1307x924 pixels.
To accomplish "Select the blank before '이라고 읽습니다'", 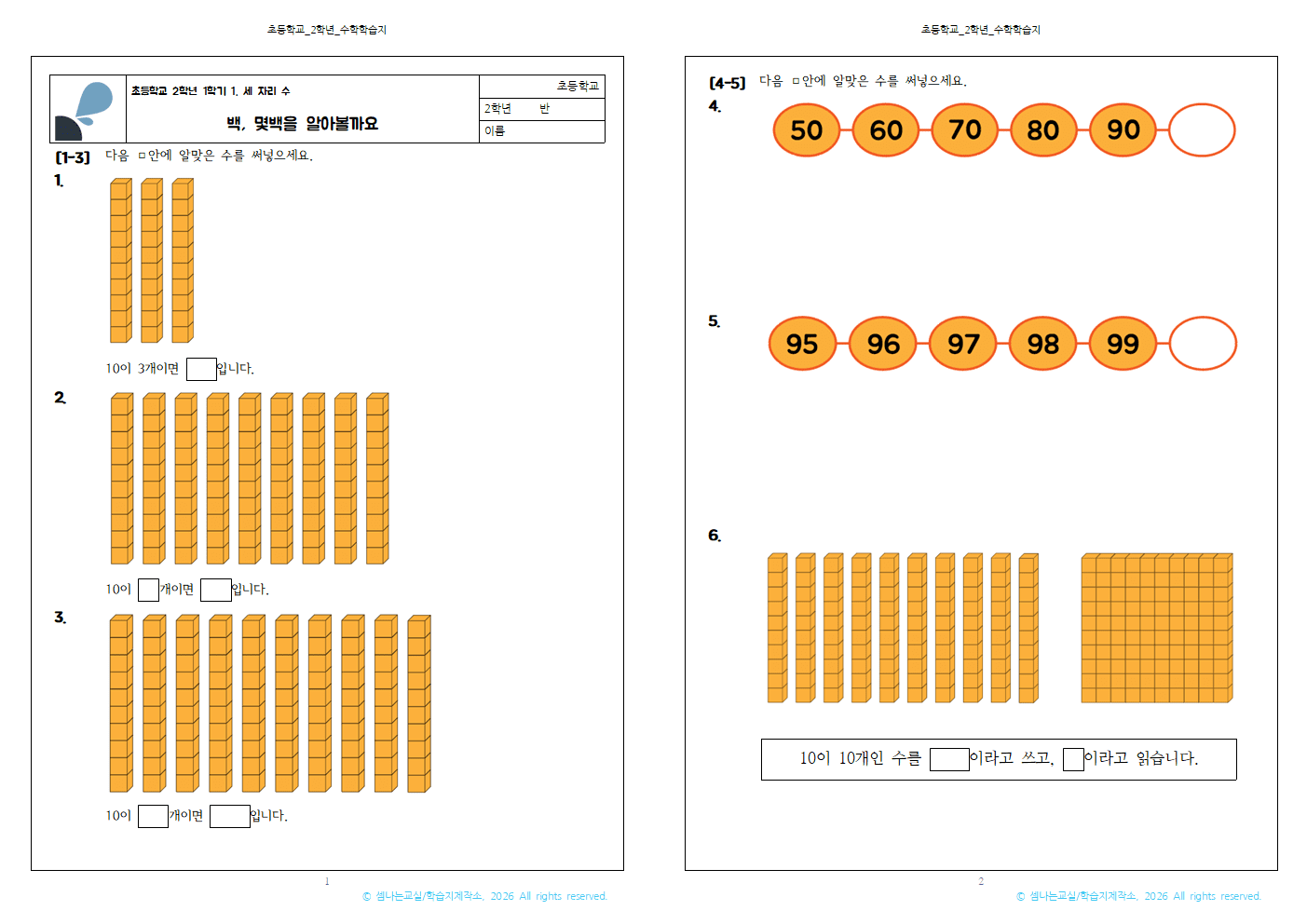I will click(1073, 759).
